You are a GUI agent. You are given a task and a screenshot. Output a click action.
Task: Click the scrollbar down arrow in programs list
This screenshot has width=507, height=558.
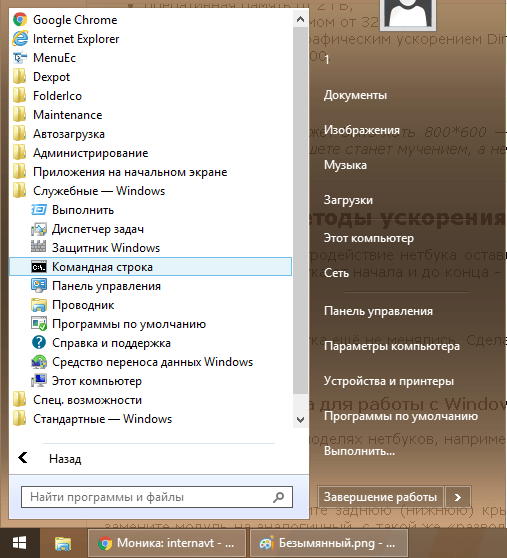pos(300,420)
